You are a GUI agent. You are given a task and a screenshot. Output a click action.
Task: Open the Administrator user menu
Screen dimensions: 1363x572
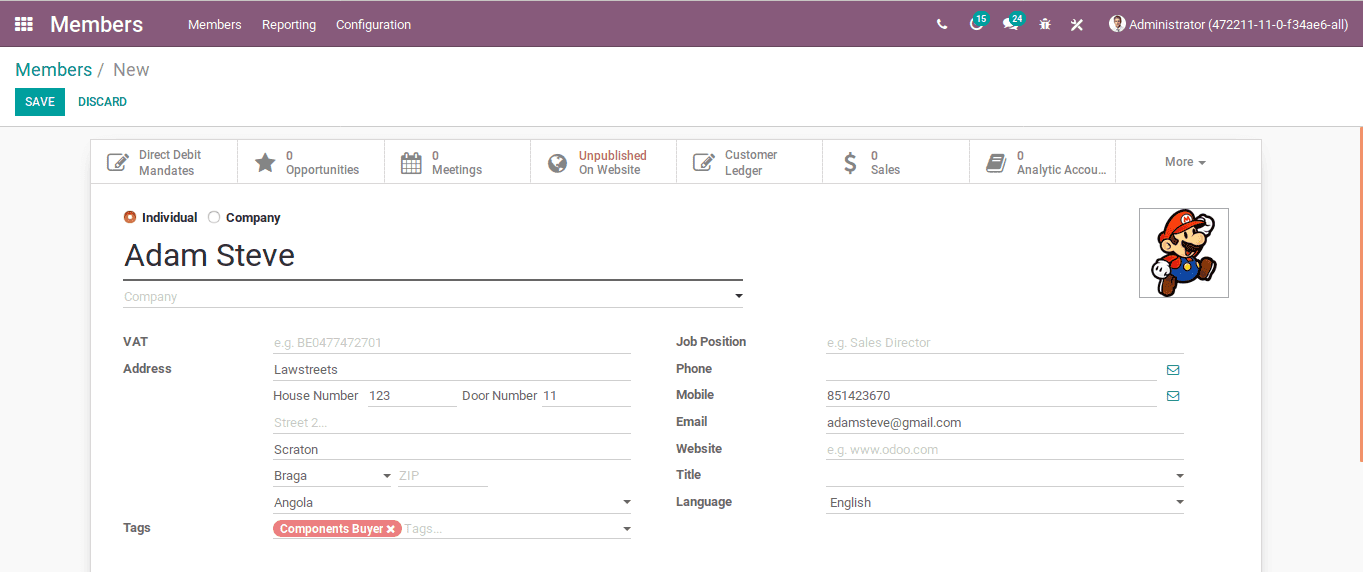coord(1229,24)
